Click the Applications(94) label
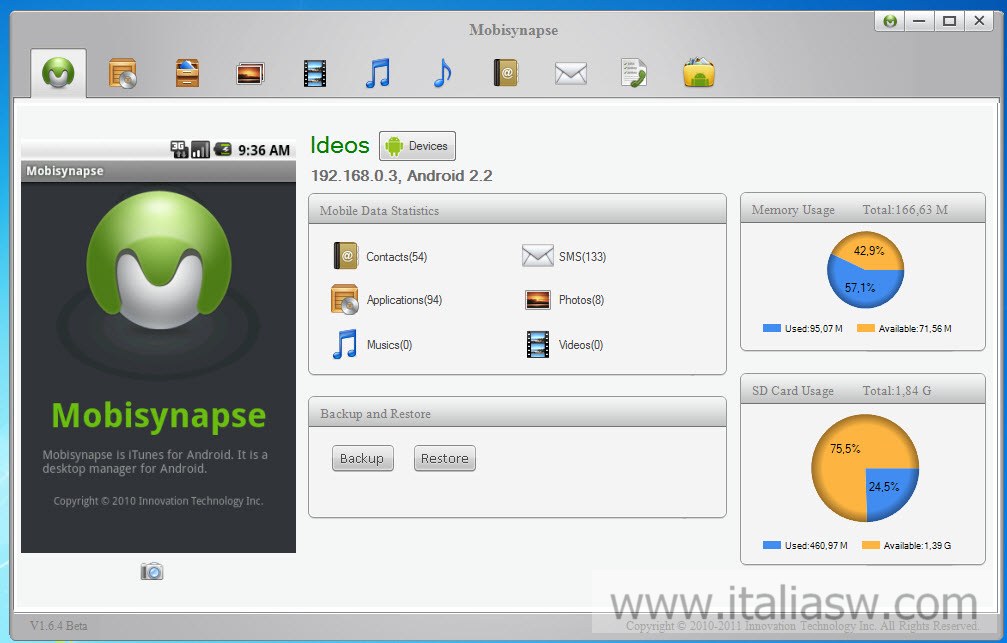 (404, 300)
